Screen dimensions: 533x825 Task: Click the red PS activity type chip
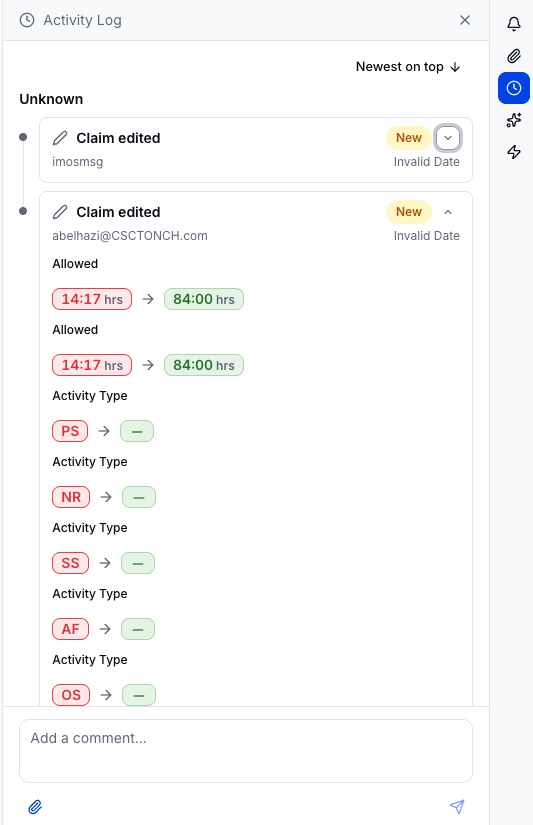pos(70,431)
